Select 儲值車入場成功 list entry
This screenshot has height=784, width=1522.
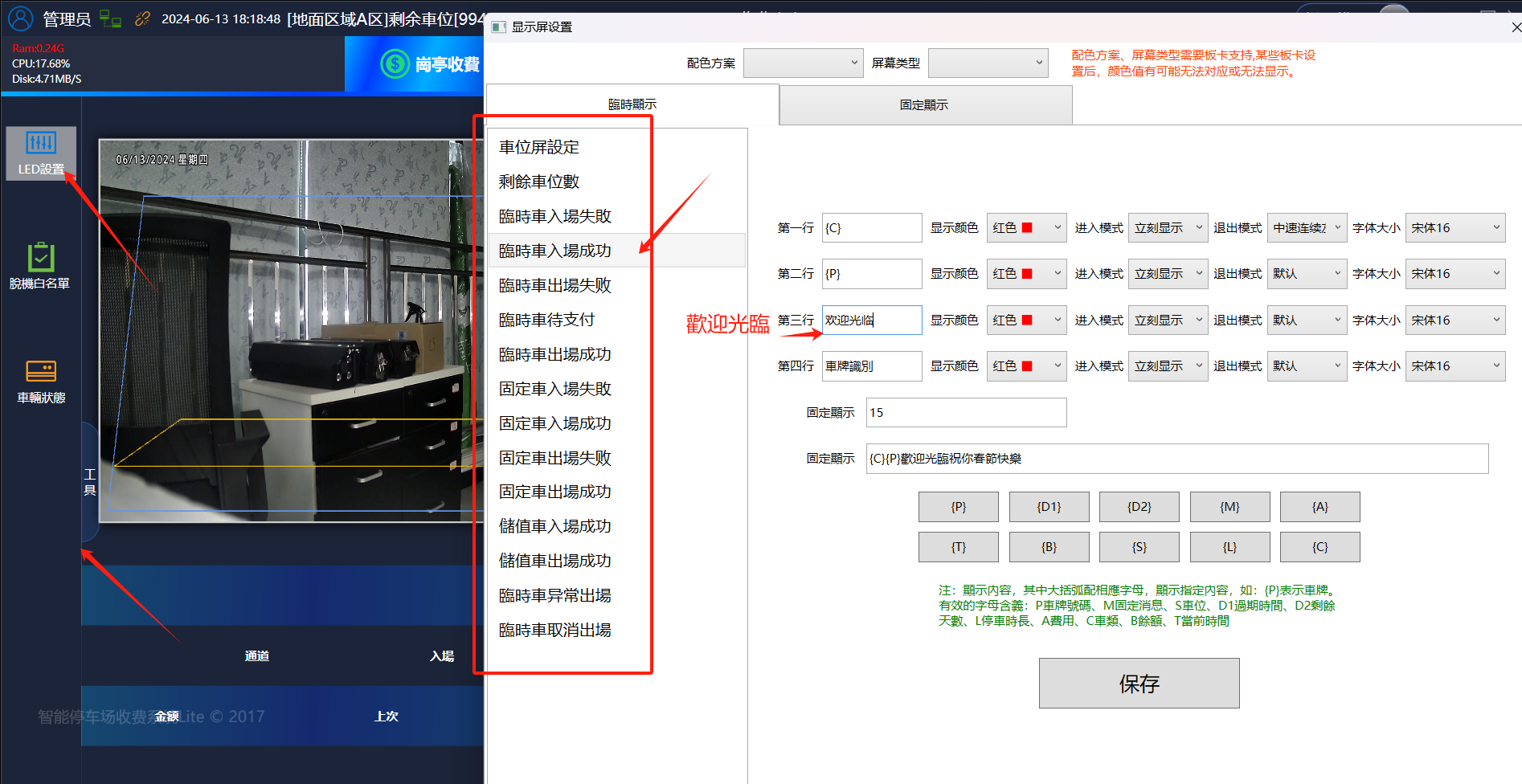tap(617, 526)
